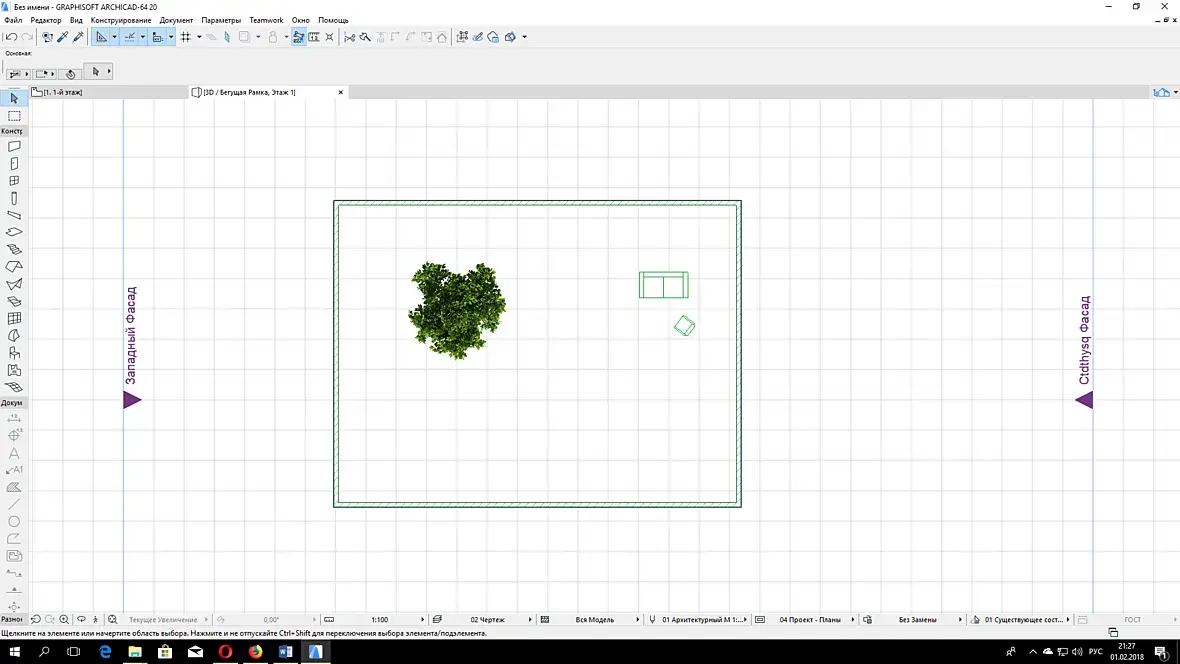Expand the 3D view options arrow in toolbar
1180x664 pixels.
(525, 37)
